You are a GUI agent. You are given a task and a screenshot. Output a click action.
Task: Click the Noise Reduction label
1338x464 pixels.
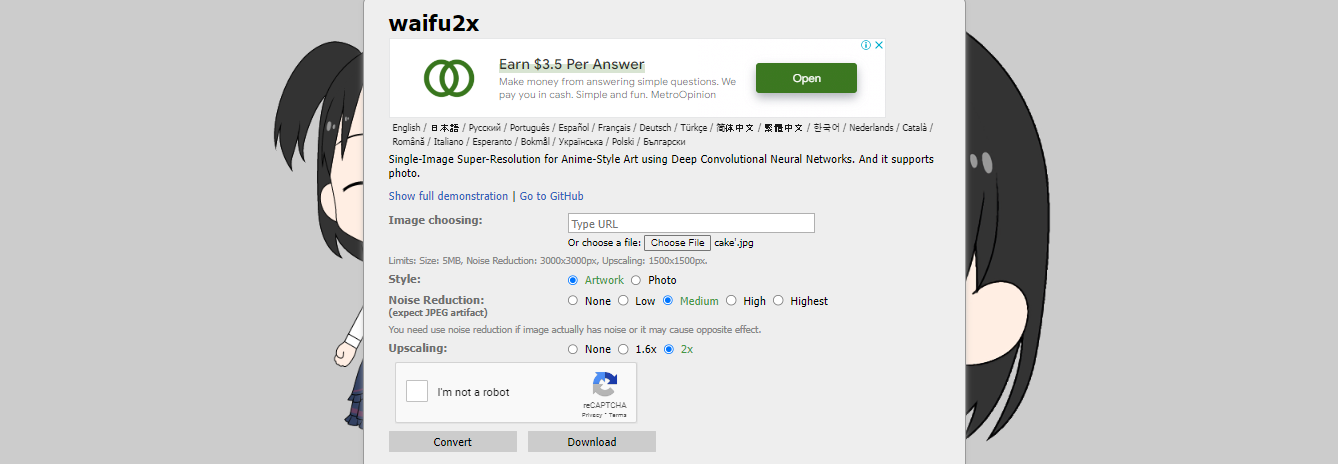(436, 300)
